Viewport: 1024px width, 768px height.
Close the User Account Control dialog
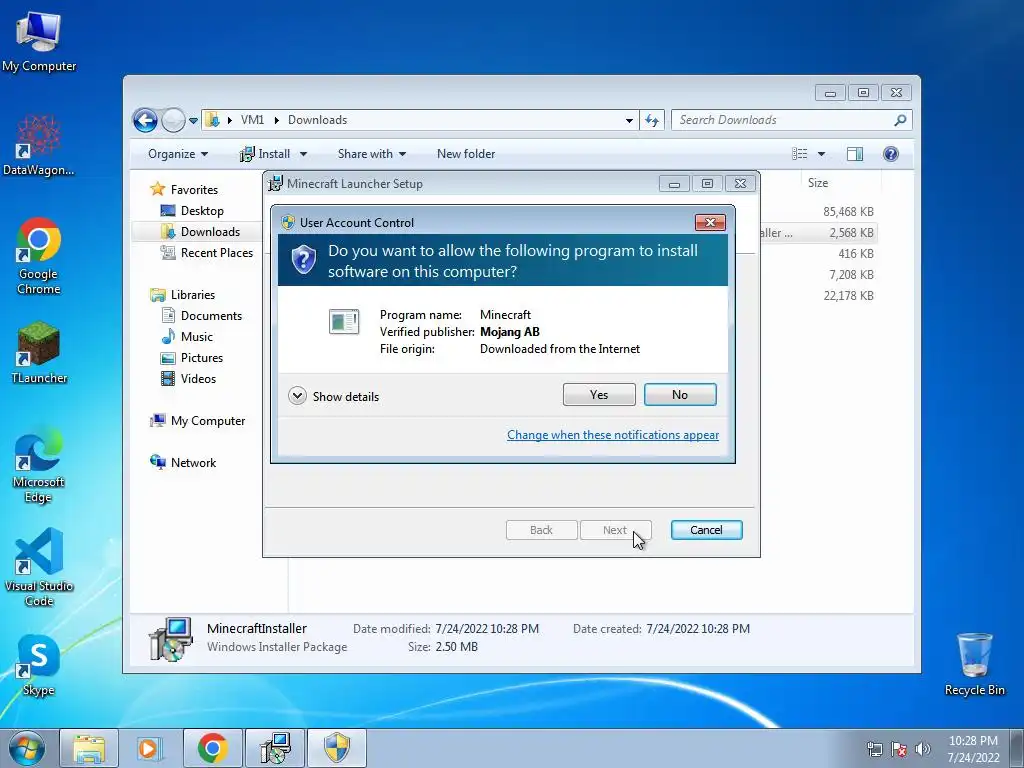coord(711,223)
